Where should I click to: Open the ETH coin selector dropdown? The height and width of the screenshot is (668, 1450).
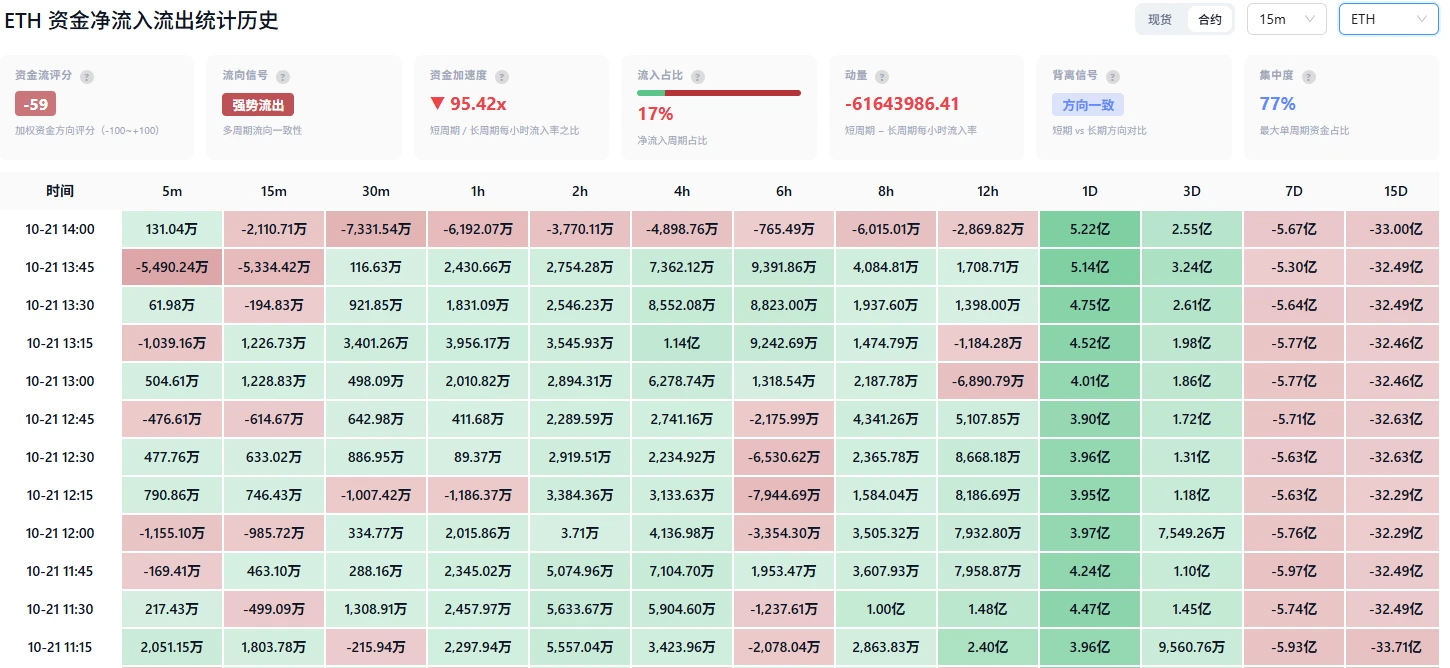pyautogui.click(x=1389, y=19)
